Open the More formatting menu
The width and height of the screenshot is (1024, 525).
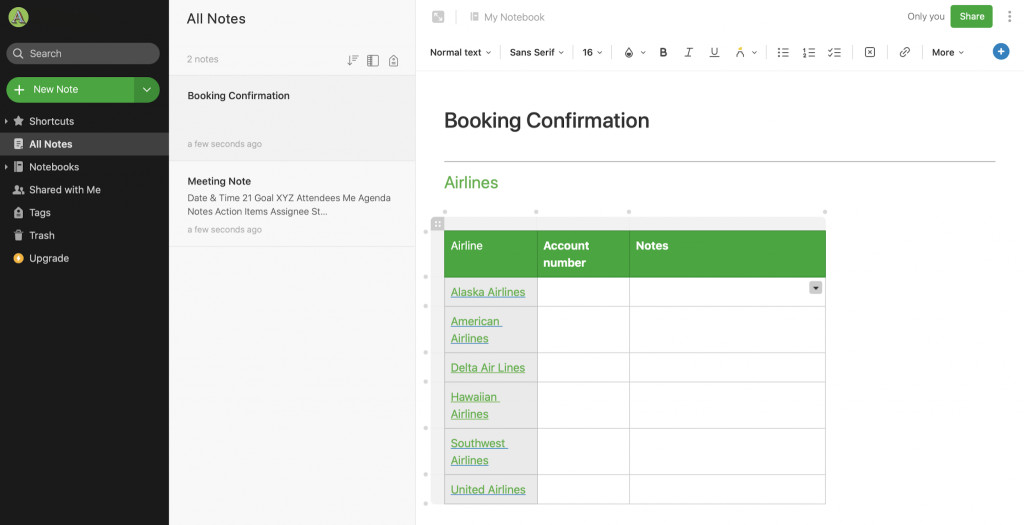[x=948, y=52]
